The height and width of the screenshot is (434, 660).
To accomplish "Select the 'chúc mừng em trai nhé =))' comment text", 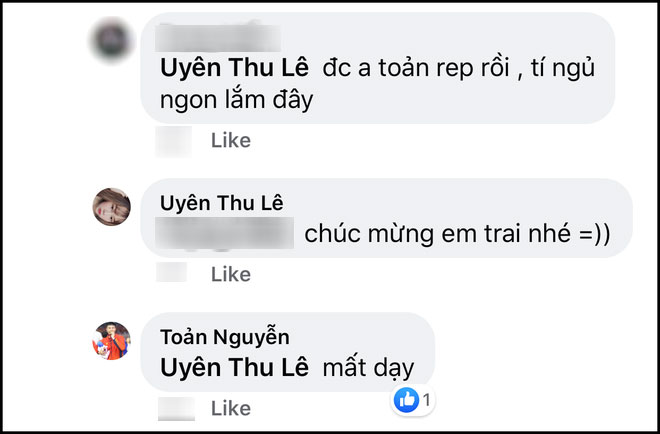I will point(457,234).
